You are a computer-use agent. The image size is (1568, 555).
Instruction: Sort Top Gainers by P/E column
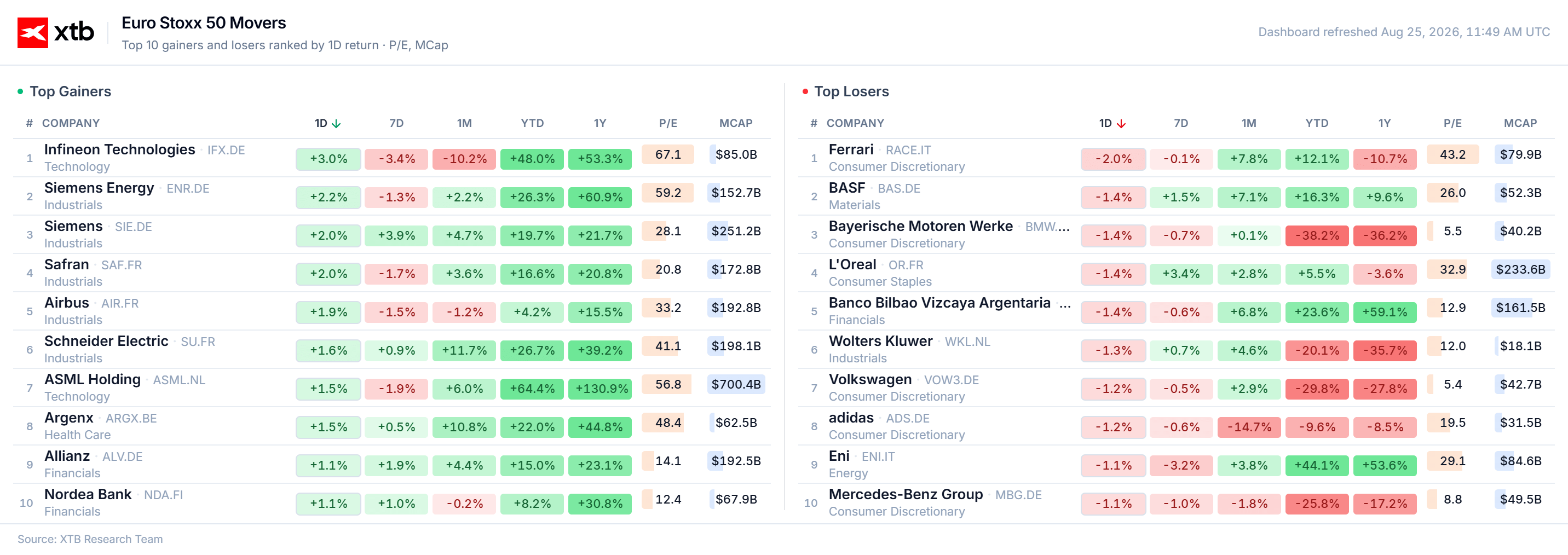(x=668, y=123)
